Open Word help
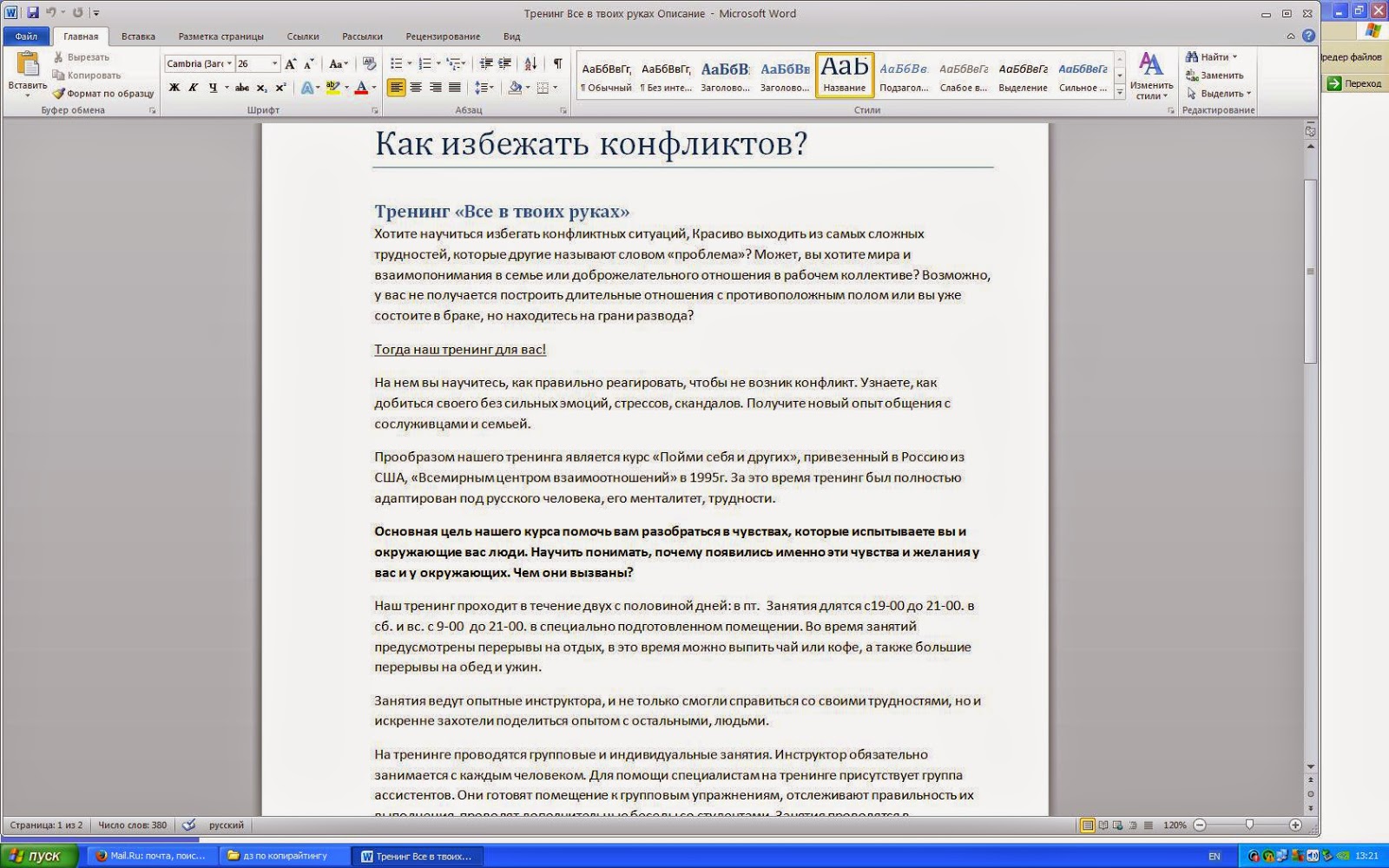1389x868 pixels. tap(1308, 36)
